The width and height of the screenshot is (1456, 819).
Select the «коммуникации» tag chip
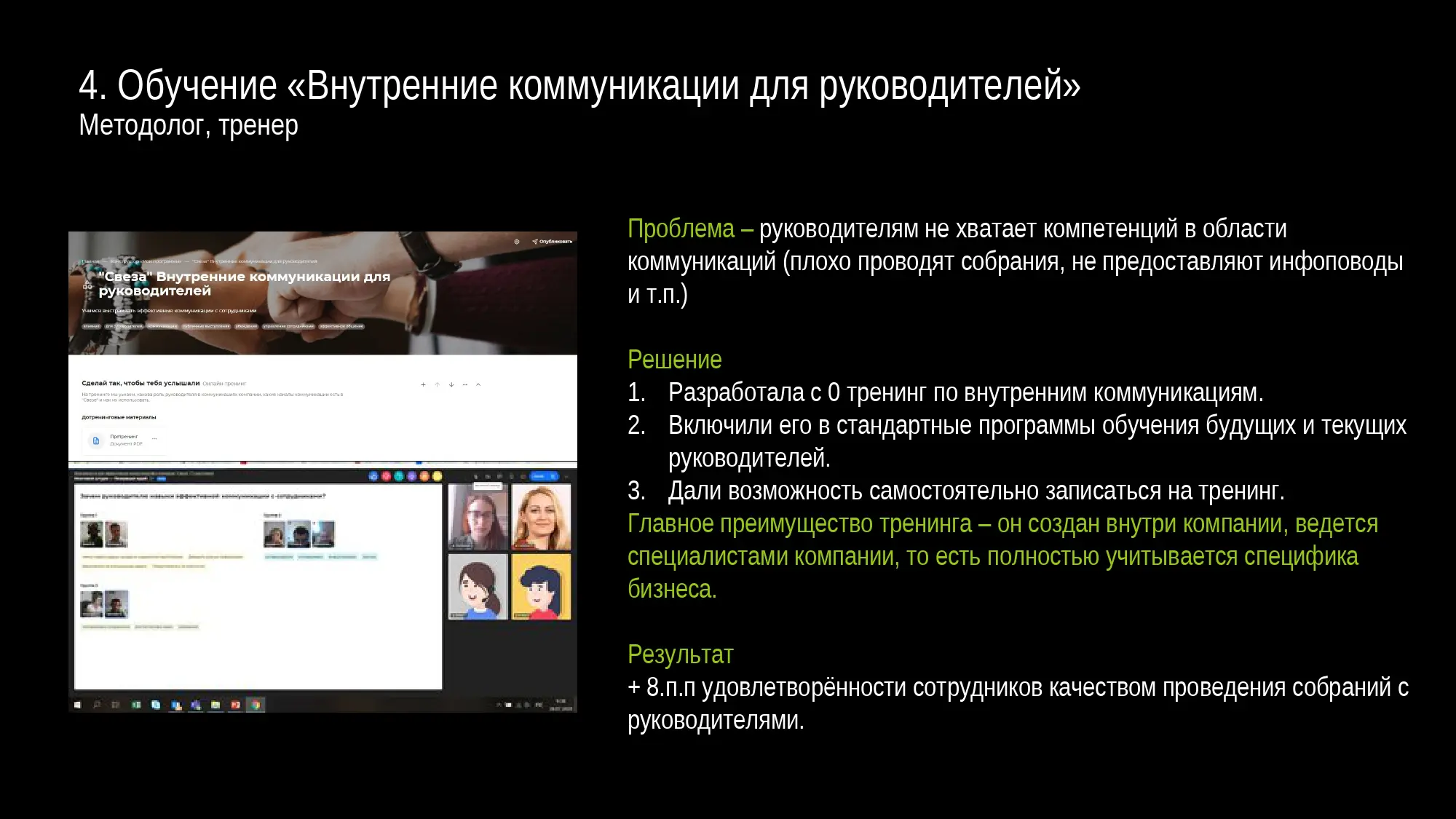click(x=162, y=326)
